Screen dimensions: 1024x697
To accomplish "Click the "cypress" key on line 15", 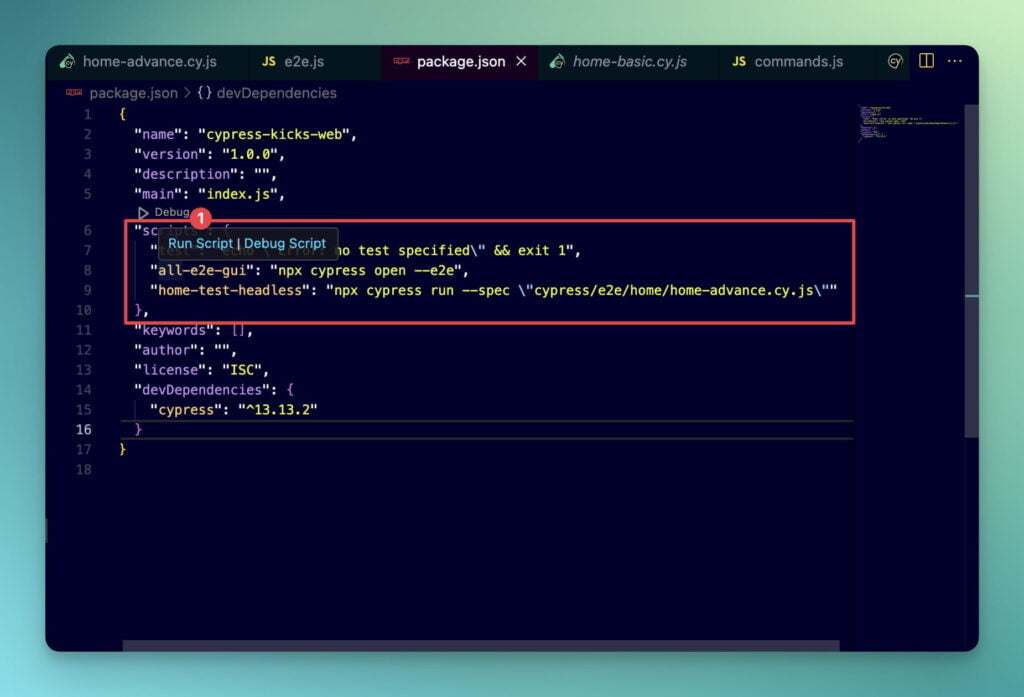I will (186, 410).
